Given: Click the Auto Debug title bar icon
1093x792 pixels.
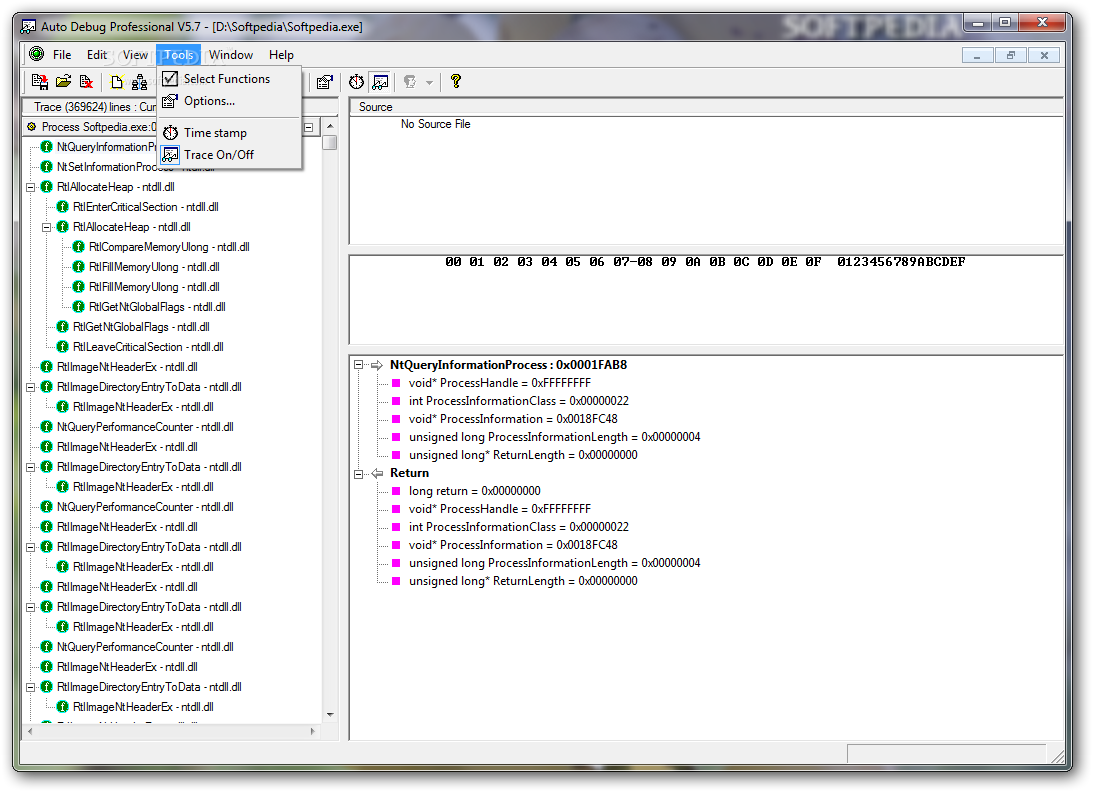Looking at the screenshot, I should pyautogui.click(x=28, y=26).
